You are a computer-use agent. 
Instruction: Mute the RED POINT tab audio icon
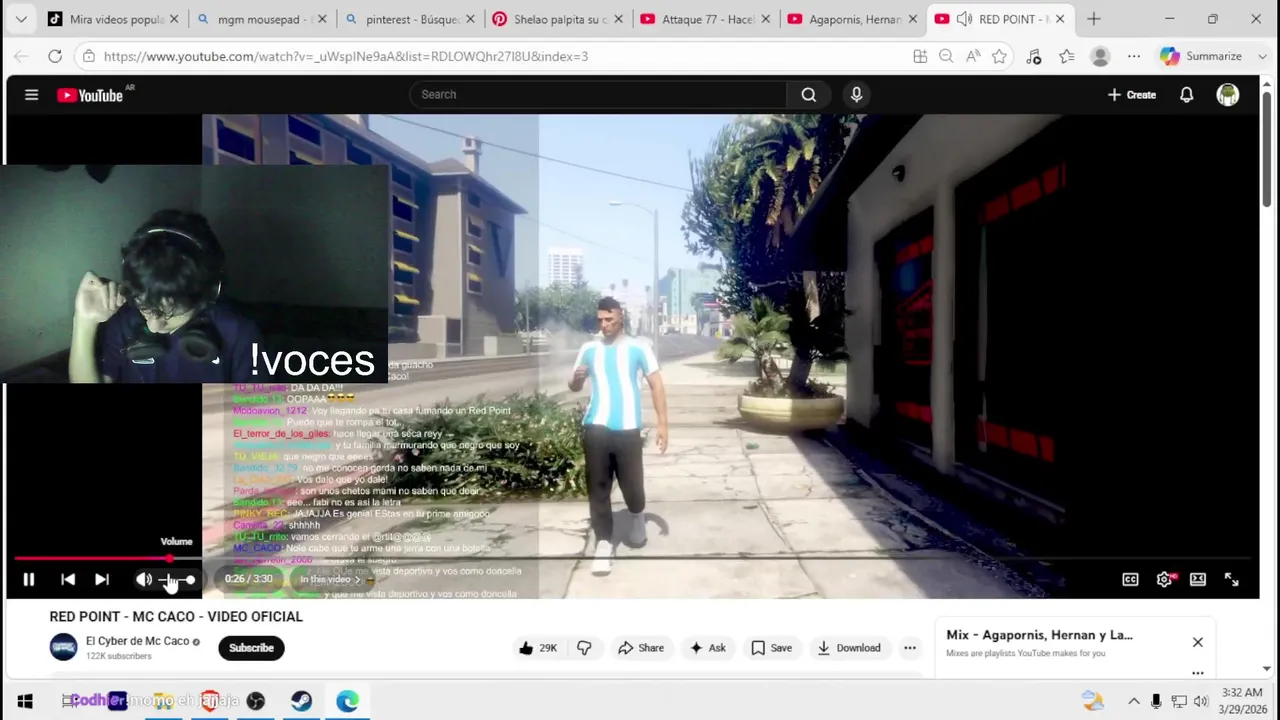[964, 19]
